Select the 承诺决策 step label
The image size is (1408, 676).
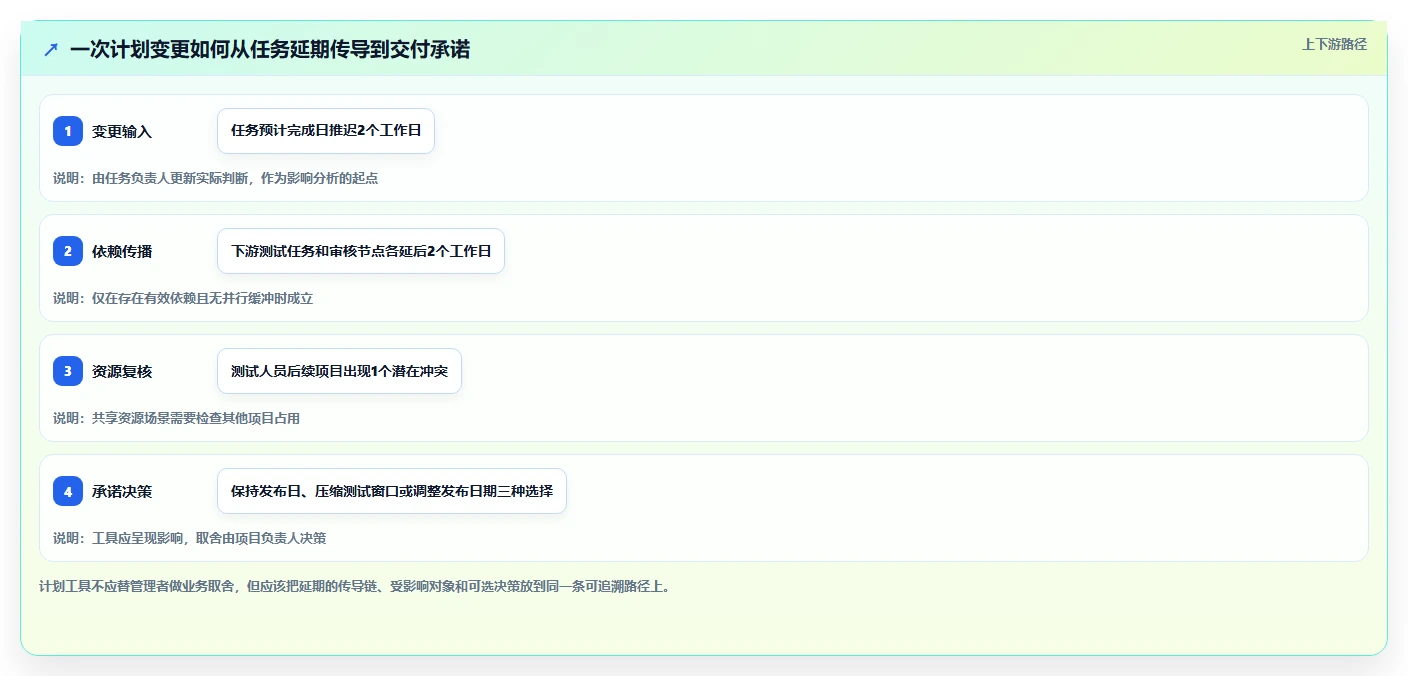[122, 491]
